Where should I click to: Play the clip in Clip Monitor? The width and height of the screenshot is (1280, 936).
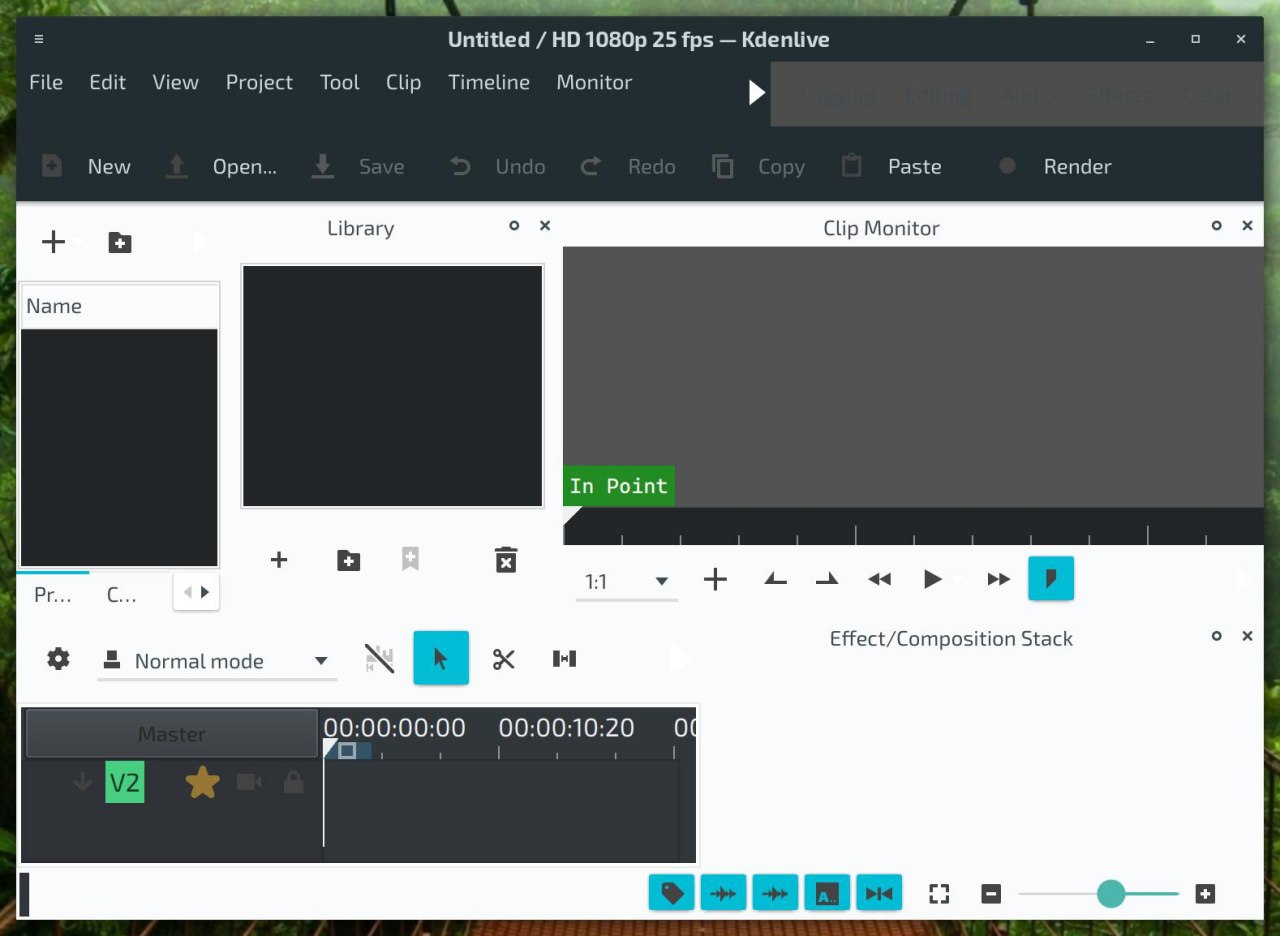point(933,579)
